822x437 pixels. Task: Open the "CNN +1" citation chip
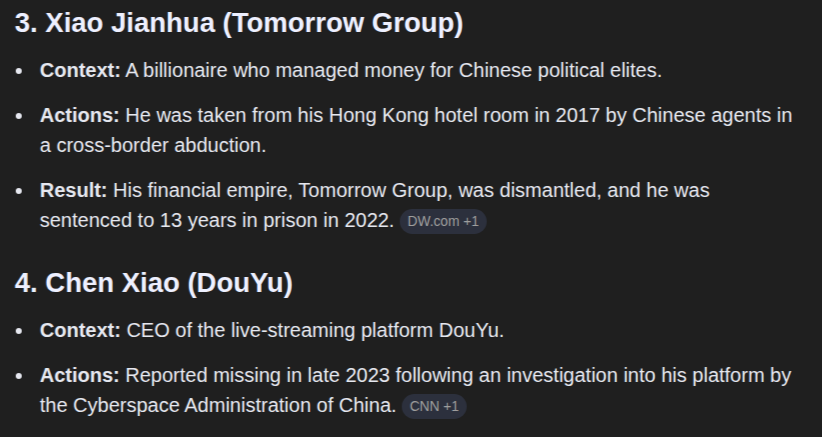tap(434, 406)
